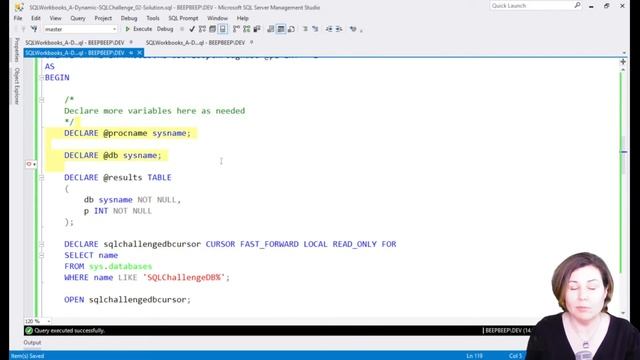Open the Project menu
640x360 pixels.
click(103, 18)
